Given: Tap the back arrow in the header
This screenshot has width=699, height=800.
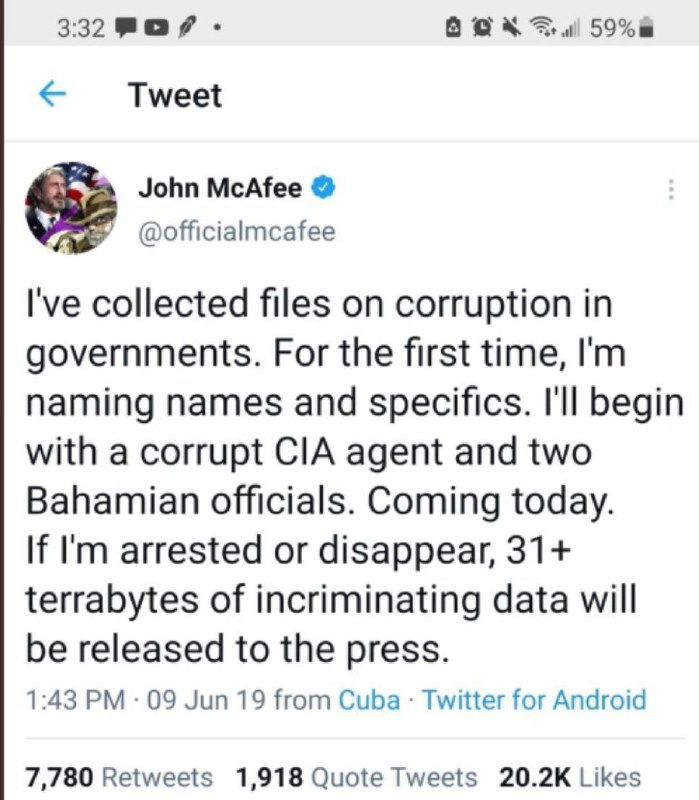Looking at the screenshot, I should point(51,95).
